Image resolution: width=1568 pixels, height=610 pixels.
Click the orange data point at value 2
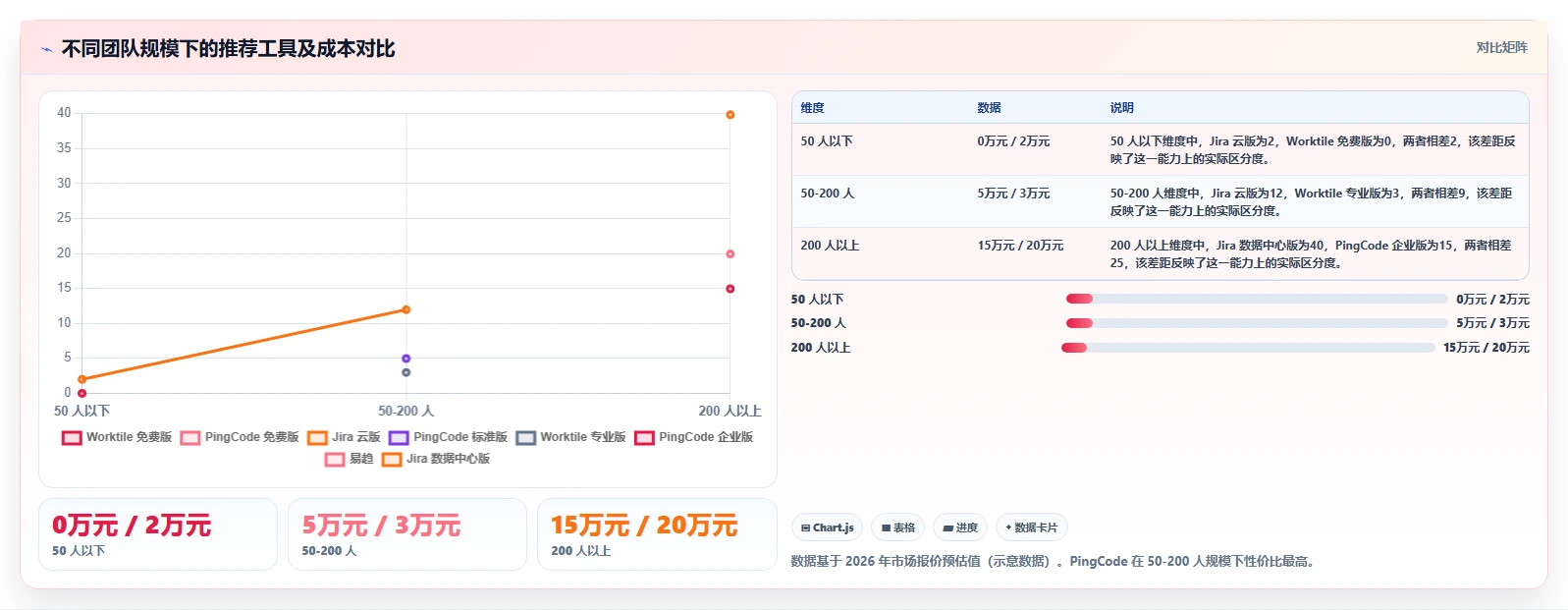tap(82, 379)
